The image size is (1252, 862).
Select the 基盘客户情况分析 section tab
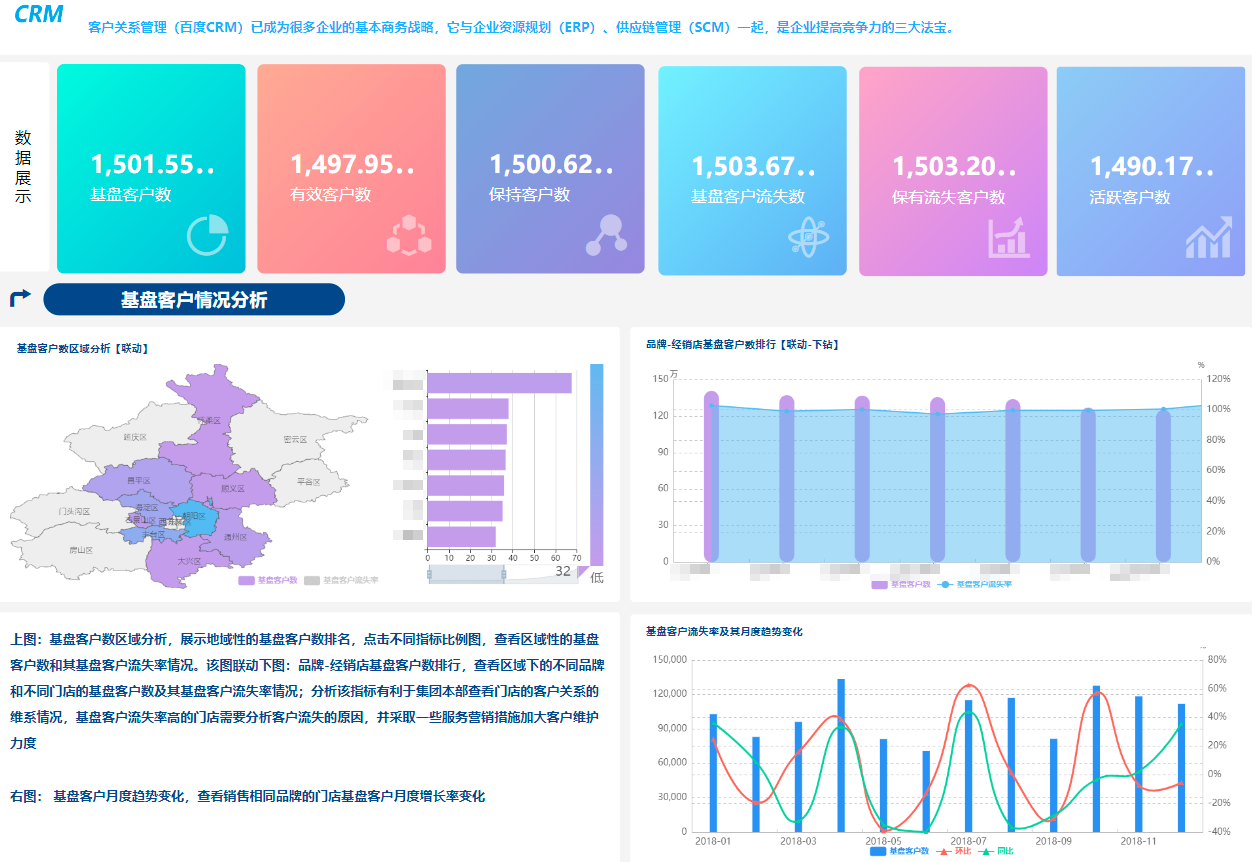[x=194, y=299]
